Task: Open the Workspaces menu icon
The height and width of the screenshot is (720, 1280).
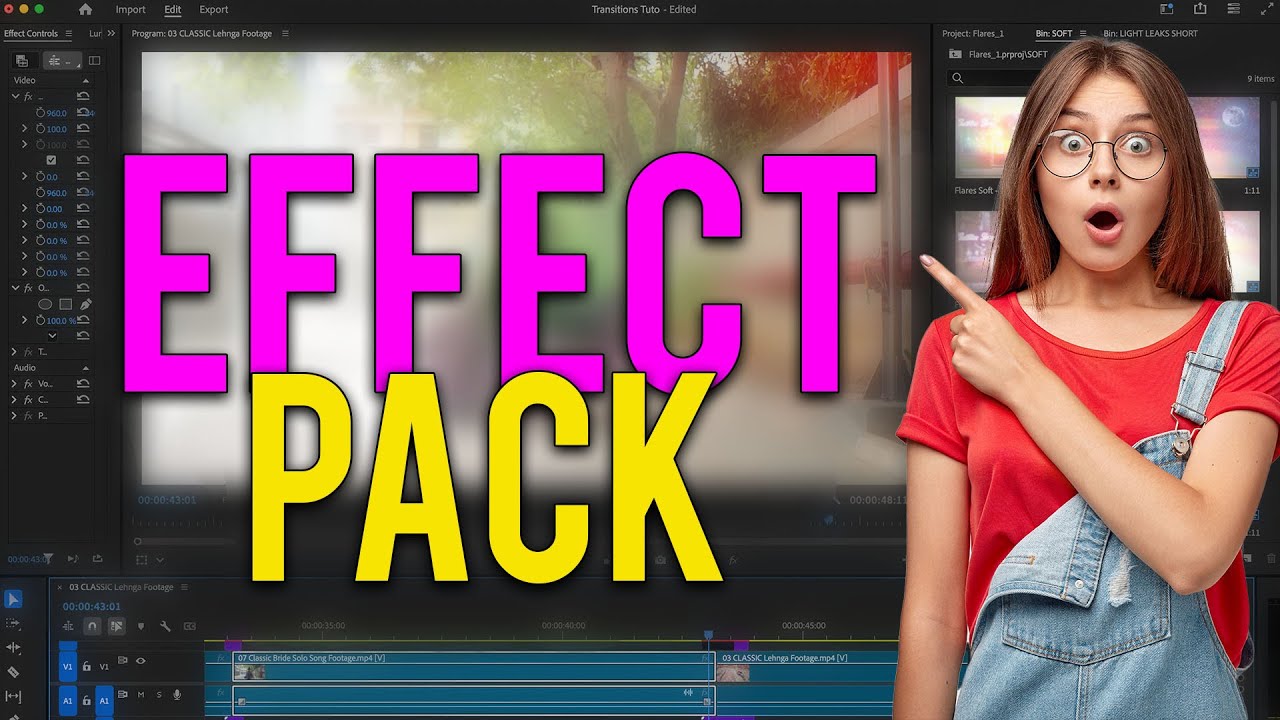Action: coord(1233,9)
